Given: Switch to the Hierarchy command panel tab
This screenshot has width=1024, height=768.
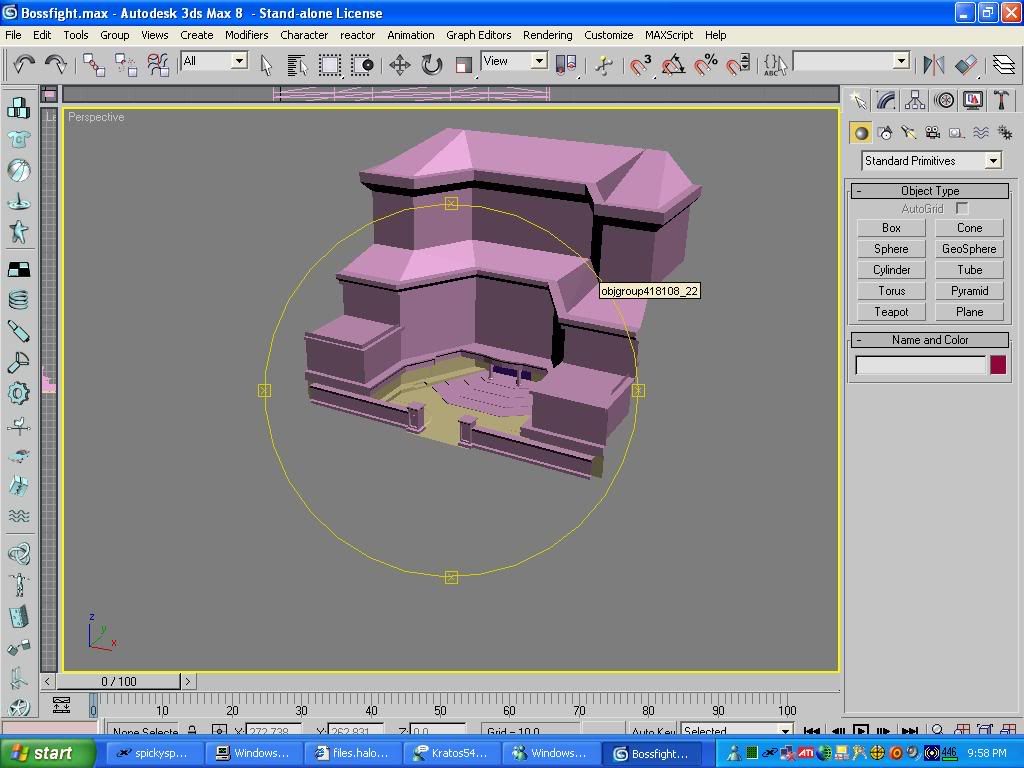Looking at the screenshot, I should coord(915,101).
